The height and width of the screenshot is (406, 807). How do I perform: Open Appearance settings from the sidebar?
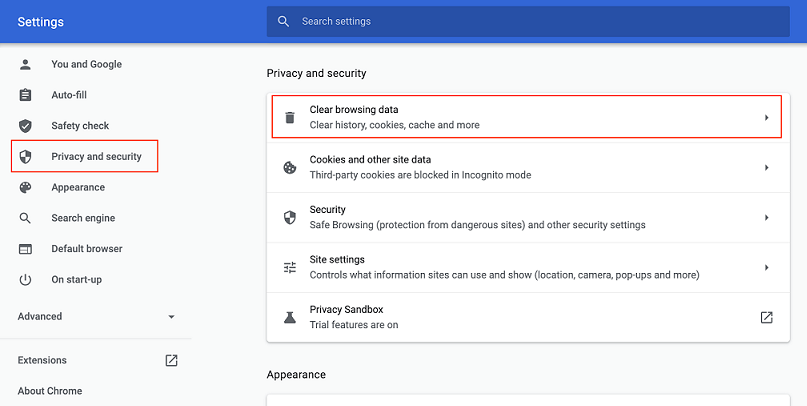click(x=78, y=187)
